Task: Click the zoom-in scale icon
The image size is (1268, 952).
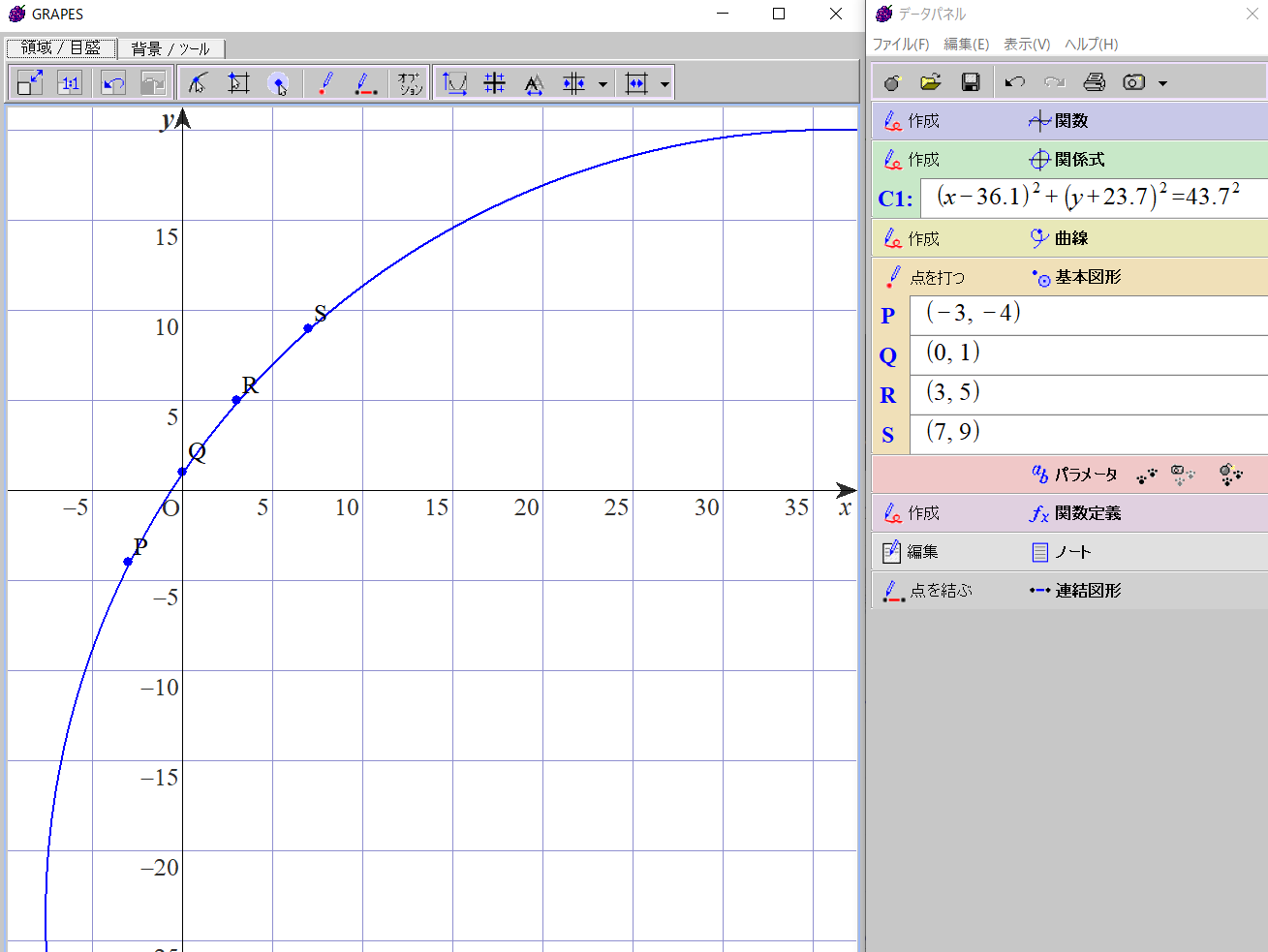Action: tap(574, 83)
